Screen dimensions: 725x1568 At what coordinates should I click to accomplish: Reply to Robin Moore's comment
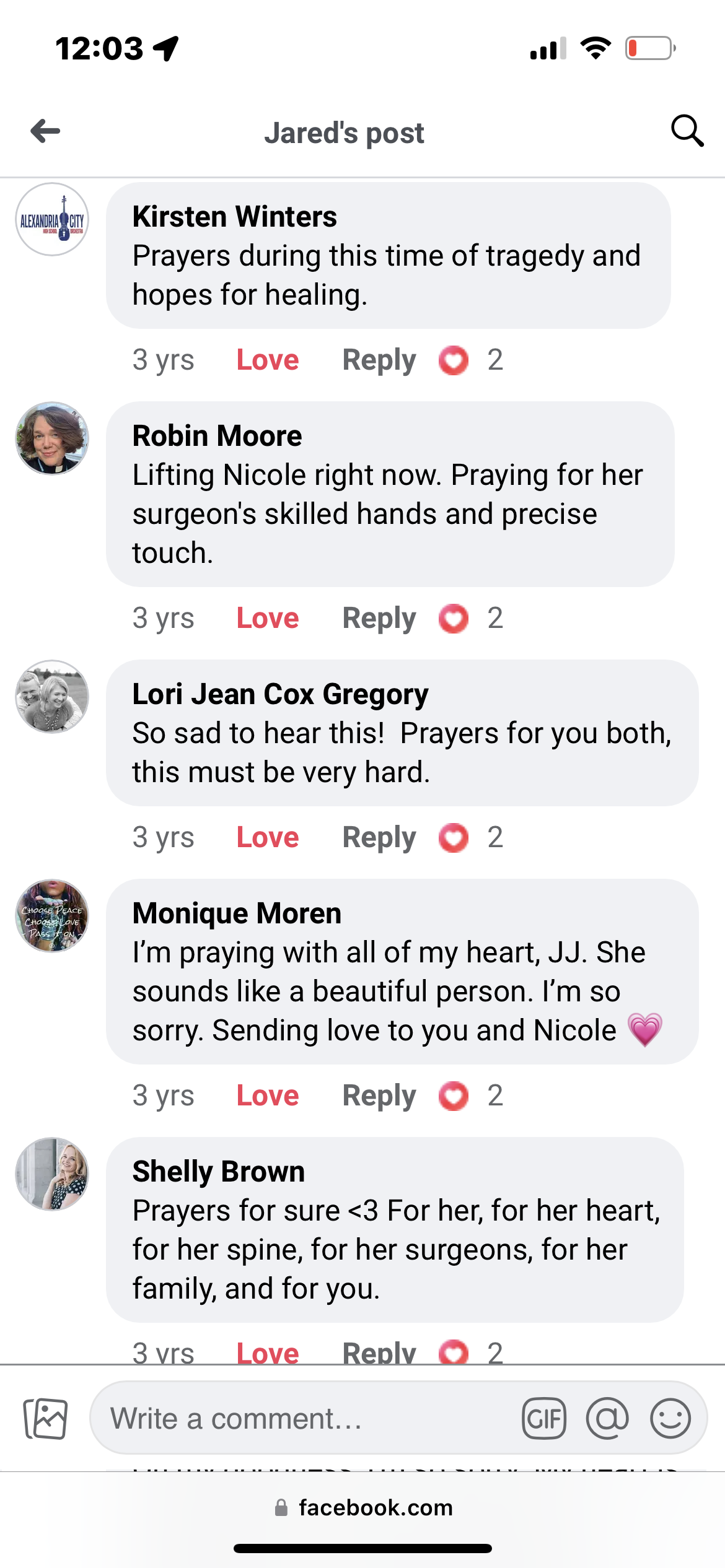(379, 619)
